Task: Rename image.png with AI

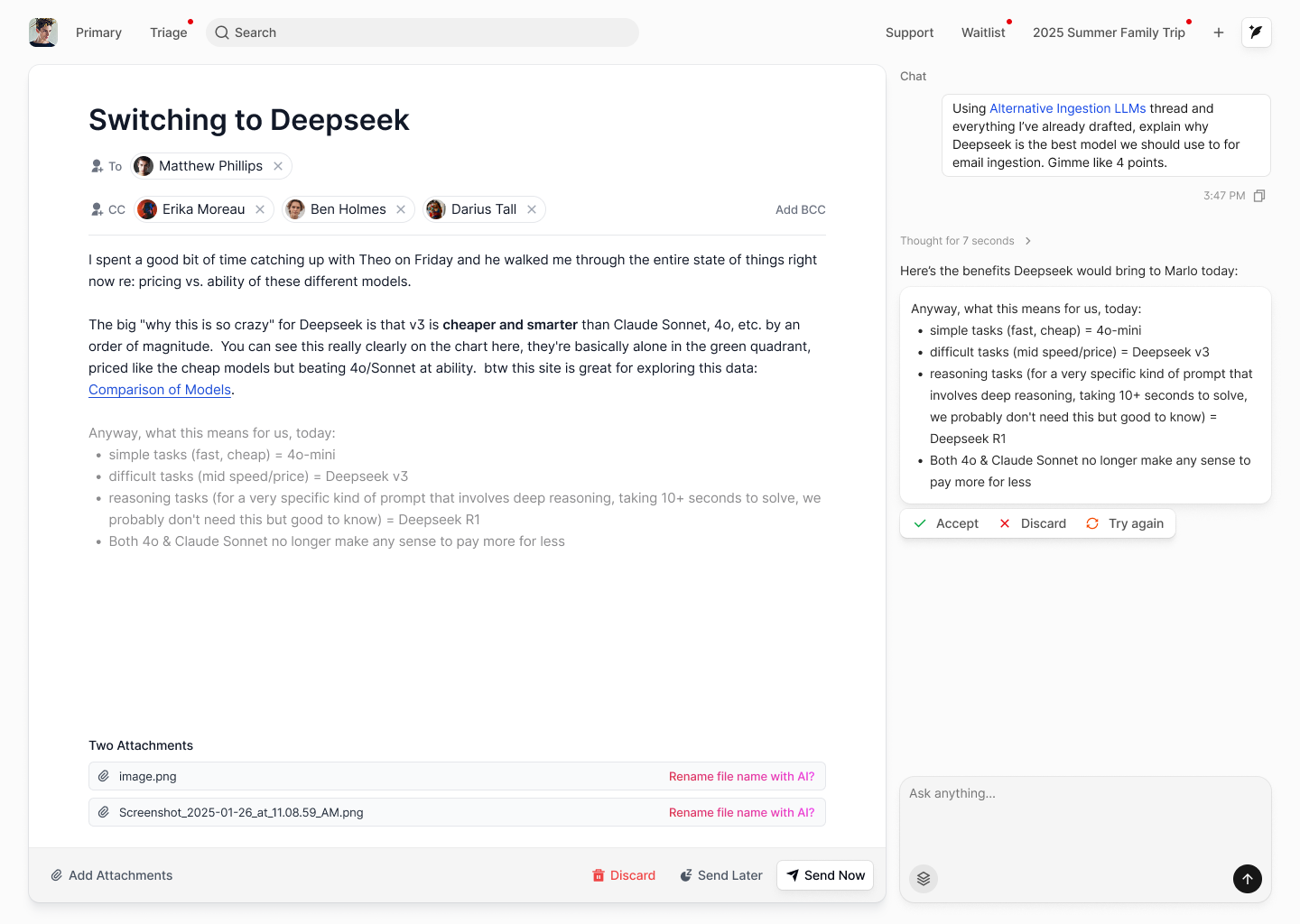Action: coord(741,776)
